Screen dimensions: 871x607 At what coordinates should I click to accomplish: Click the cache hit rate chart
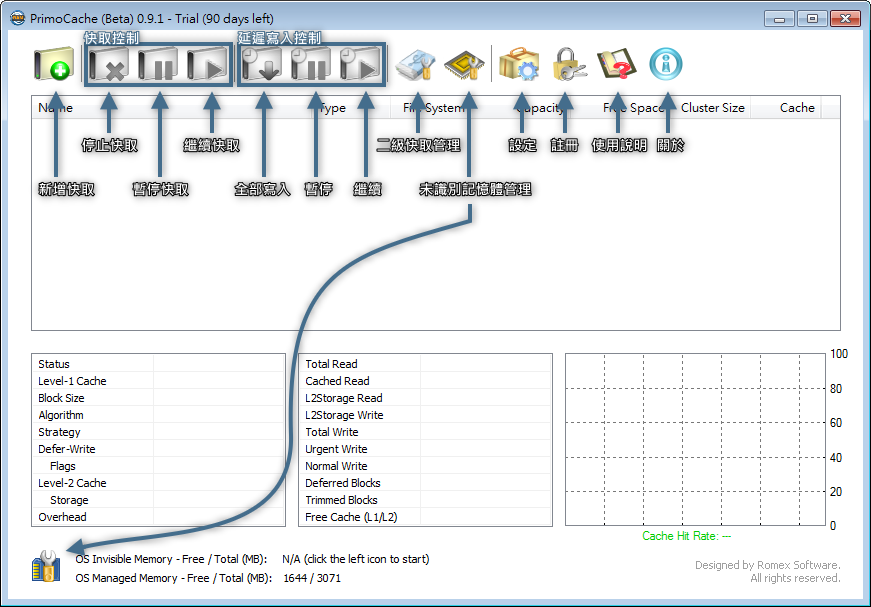695,439
